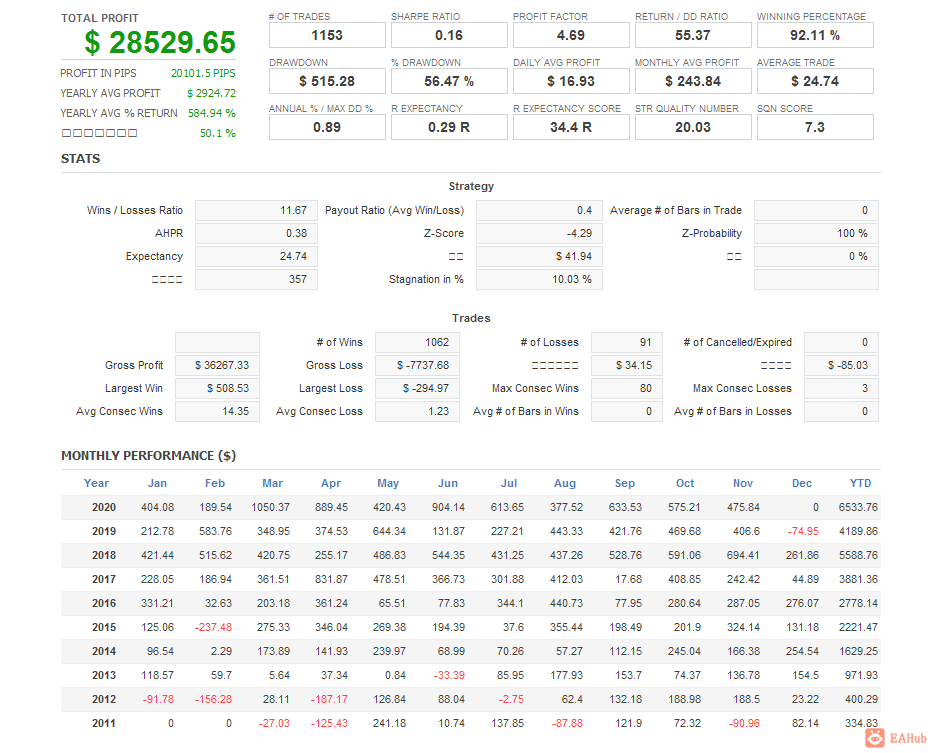Click the Jun column header
The height and width of the screenshot is (753, 936).
[x=448, y=483]
